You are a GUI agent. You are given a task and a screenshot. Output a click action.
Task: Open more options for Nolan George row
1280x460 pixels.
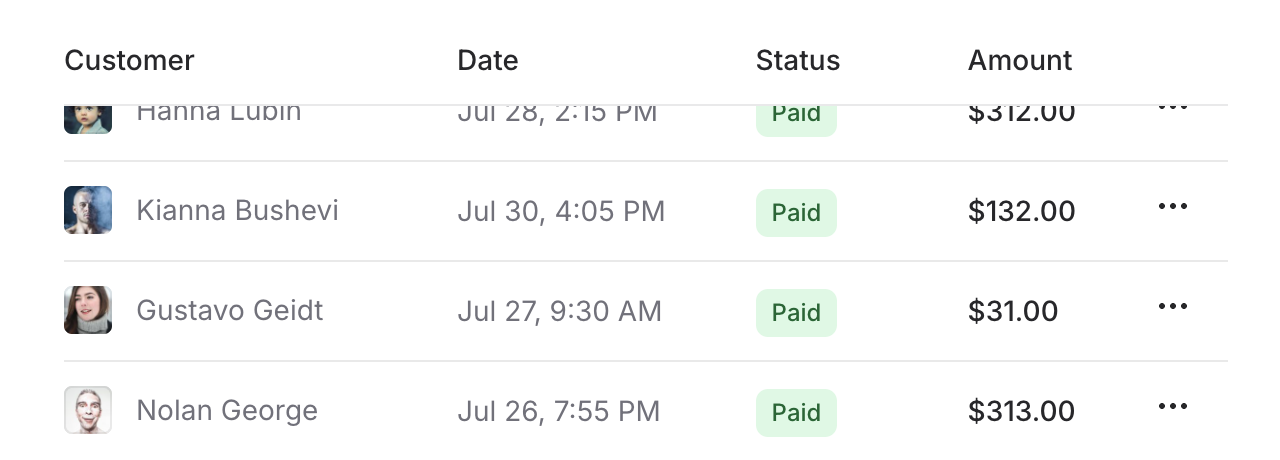tap(1172, 407)
